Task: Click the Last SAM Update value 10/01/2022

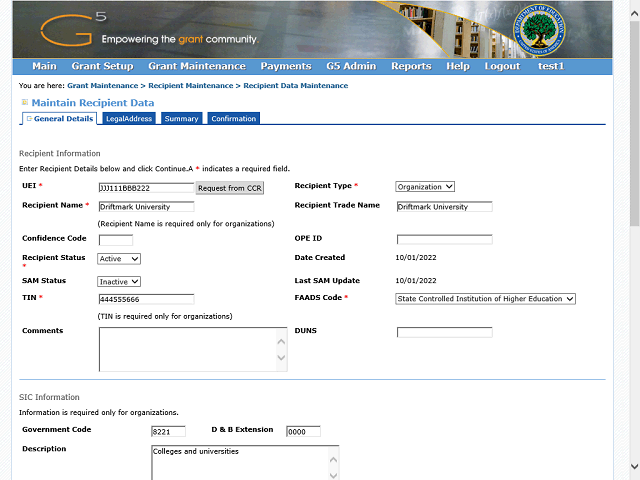Action: tap(416, 281)
